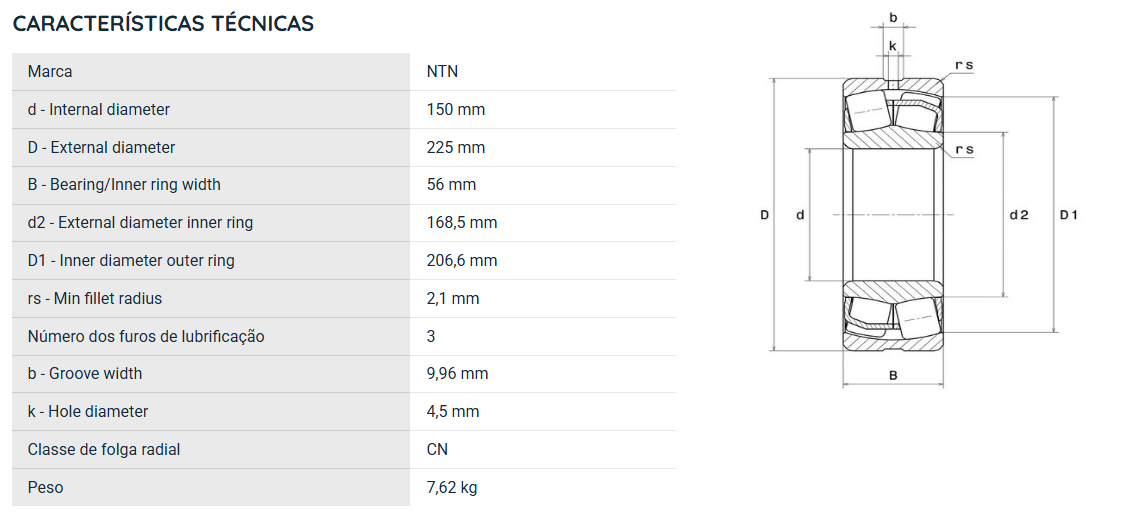
Task: Click the 7,62 kg weight value
Action: [452, 488]
